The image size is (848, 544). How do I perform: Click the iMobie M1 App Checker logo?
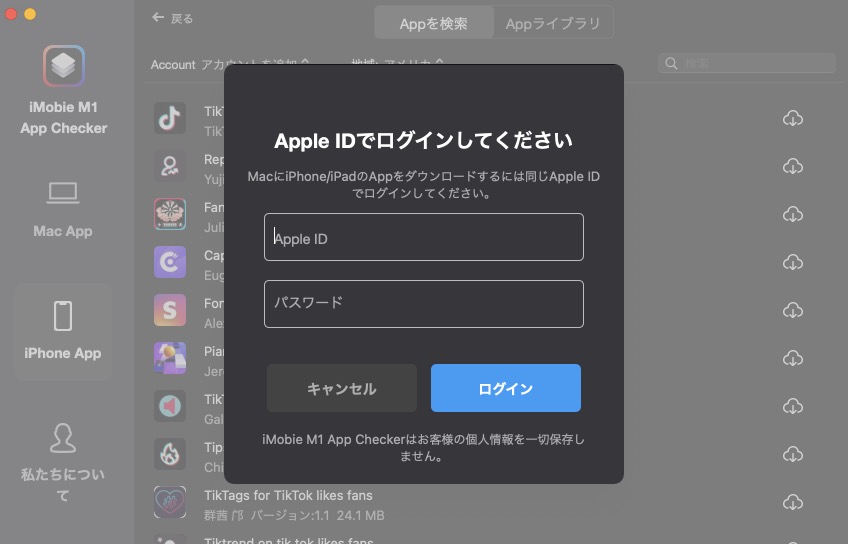coord(63,66)
